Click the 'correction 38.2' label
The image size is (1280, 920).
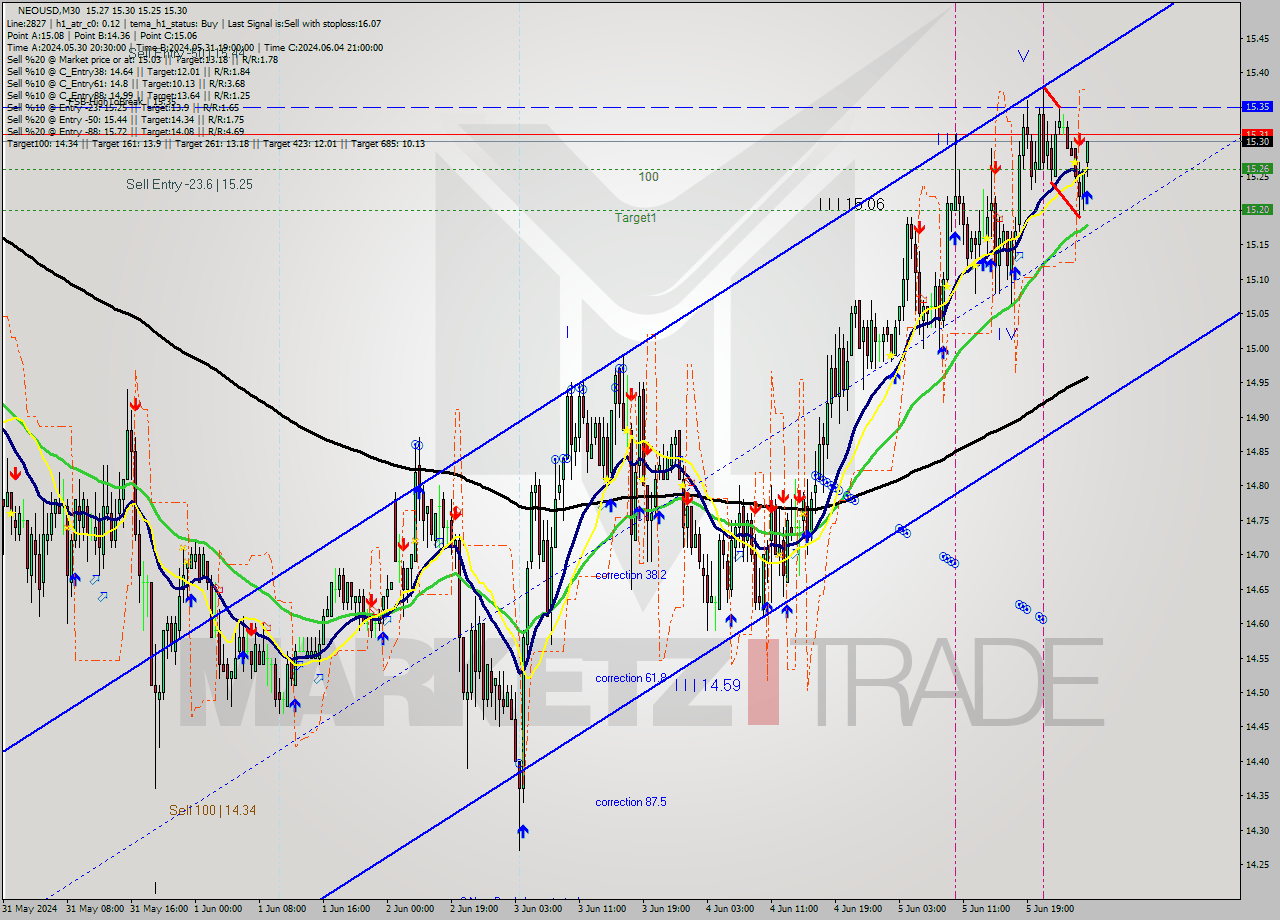(x=631, y=575)
